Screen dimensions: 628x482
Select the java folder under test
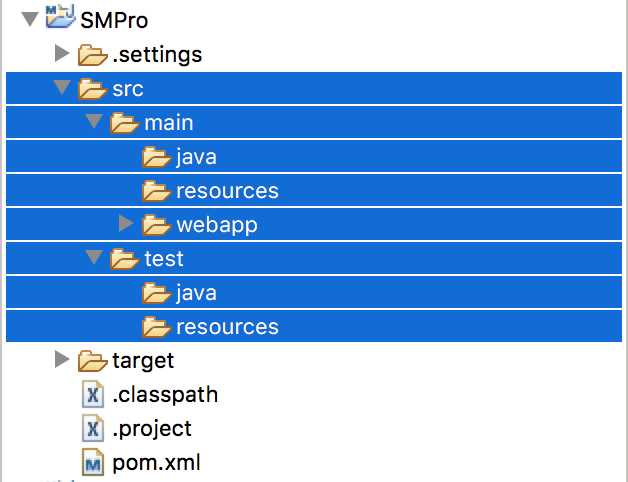pos(196,293)
